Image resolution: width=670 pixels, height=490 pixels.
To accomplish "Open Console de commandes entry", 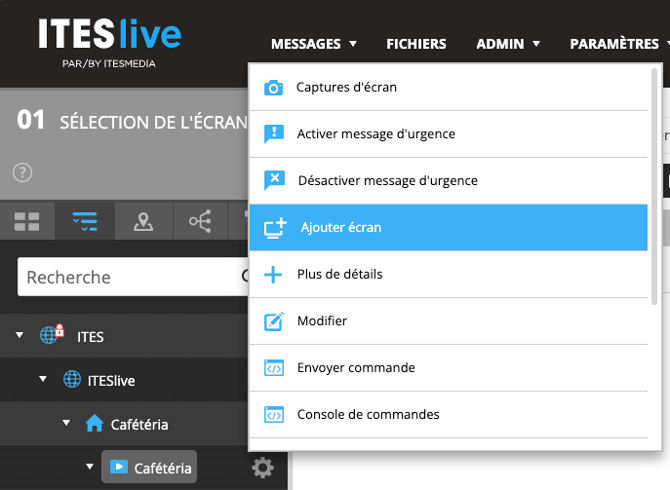I will (x=367, y=414).
